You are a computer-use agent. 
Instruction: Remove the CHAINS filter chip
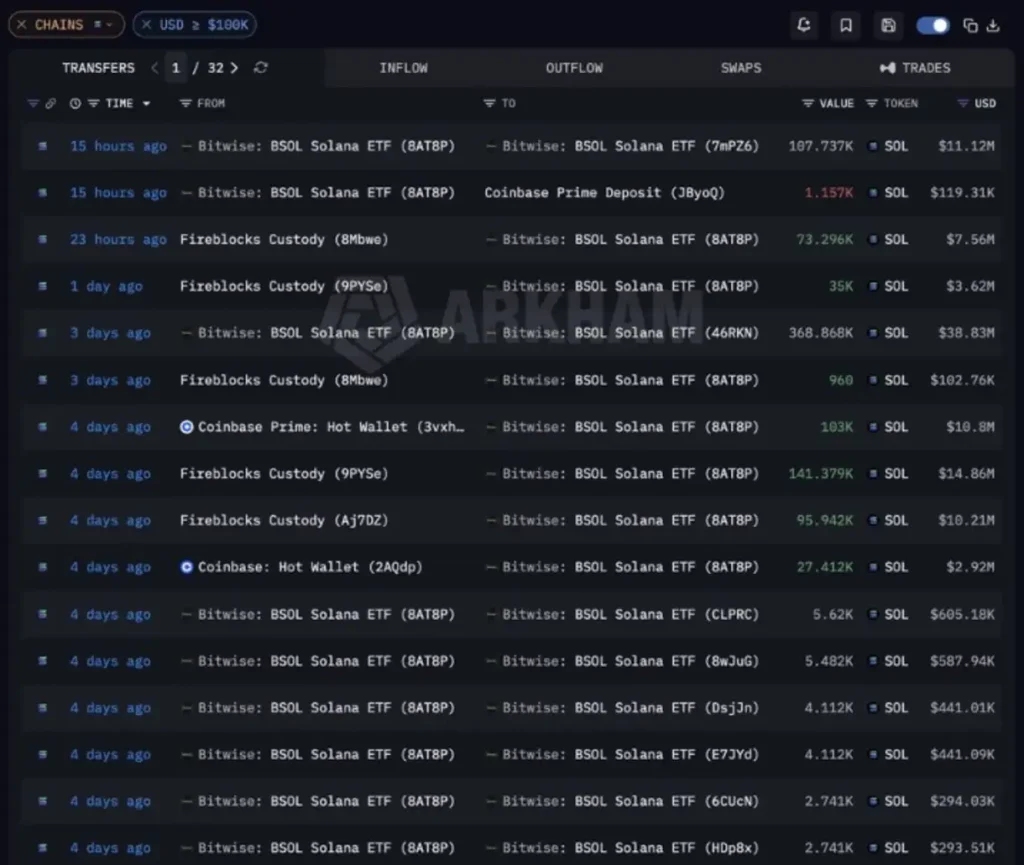point(22,25)
